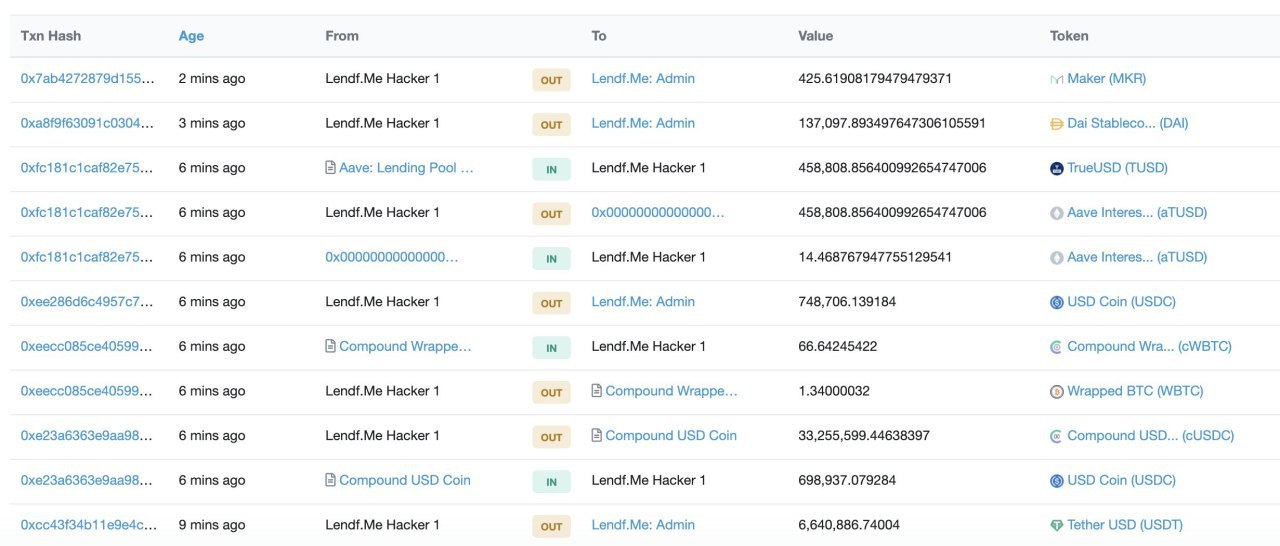1280x546 pixels.
Task: Select the value 1.34000032
Action: click(834, 391)
